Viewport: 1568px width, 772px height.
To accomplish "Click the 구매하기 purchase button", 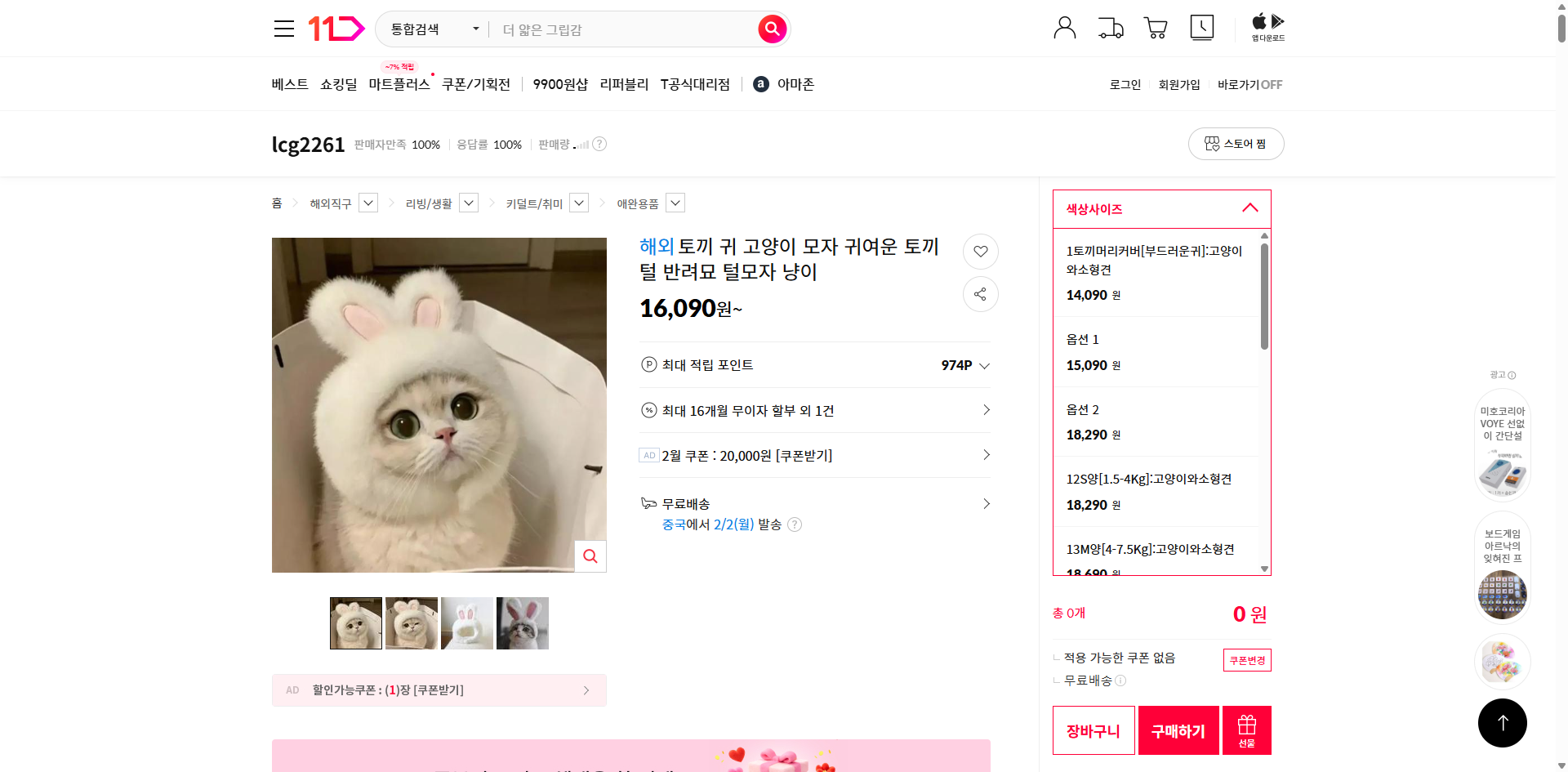I will [1178, 730].
